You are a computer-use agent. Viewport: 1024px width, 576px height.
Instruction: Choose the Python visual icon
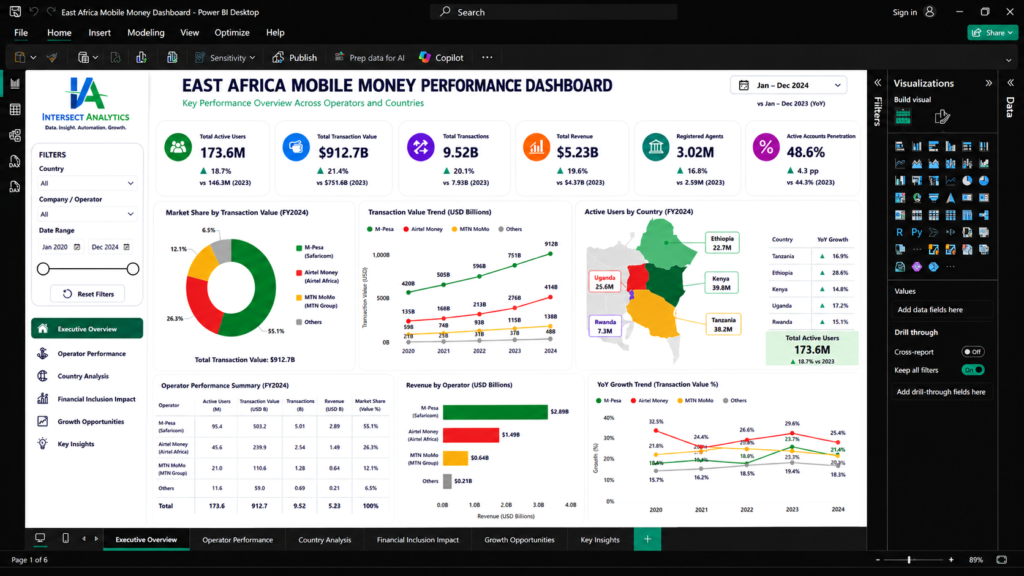coord(917,232)
